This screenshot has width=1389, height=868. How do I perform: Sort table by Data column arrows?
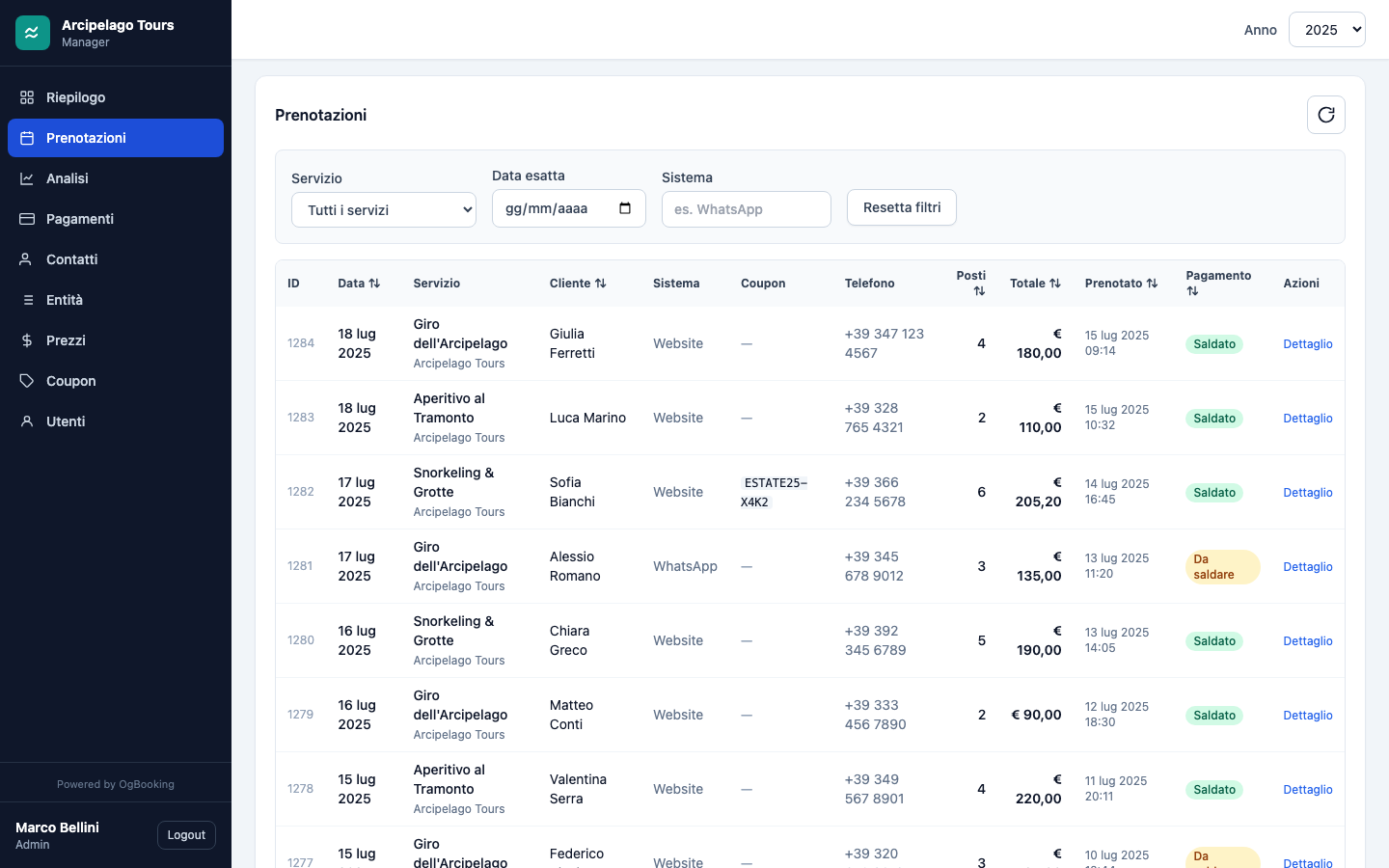(374, 284)
